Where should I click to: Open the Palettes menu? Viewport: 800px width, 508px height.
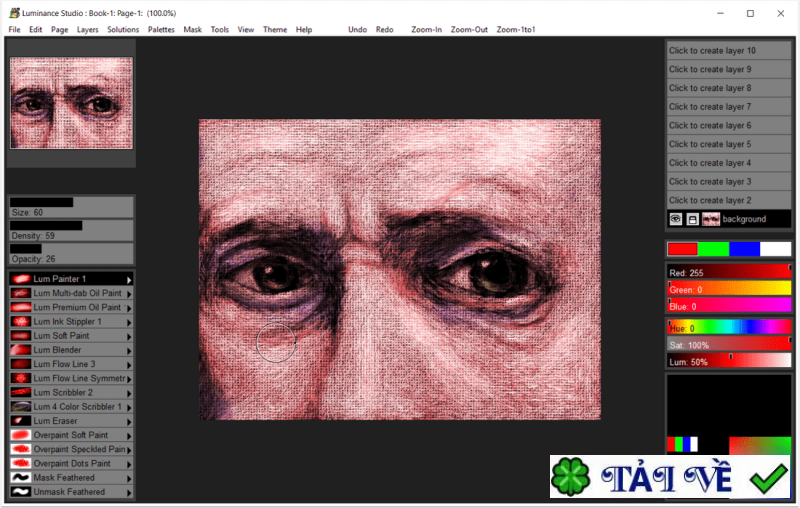pyautogui.click(x=161, y=29)
